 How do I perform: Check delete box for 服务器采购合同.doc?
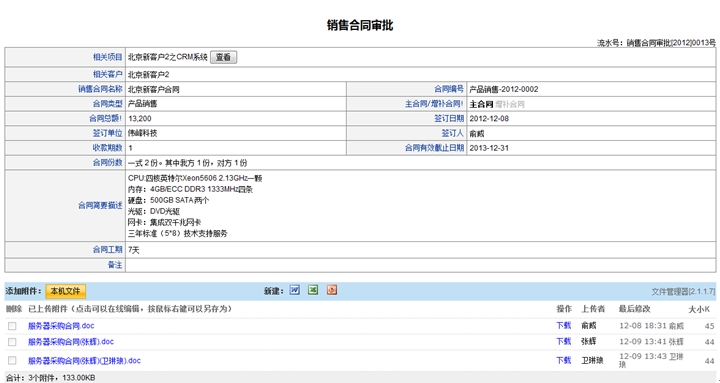pos(12,326)
